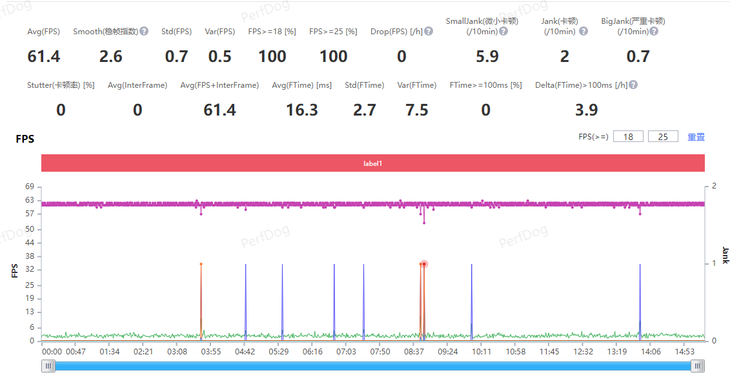Click the orange jank spike before 03:55

[201, 302]
